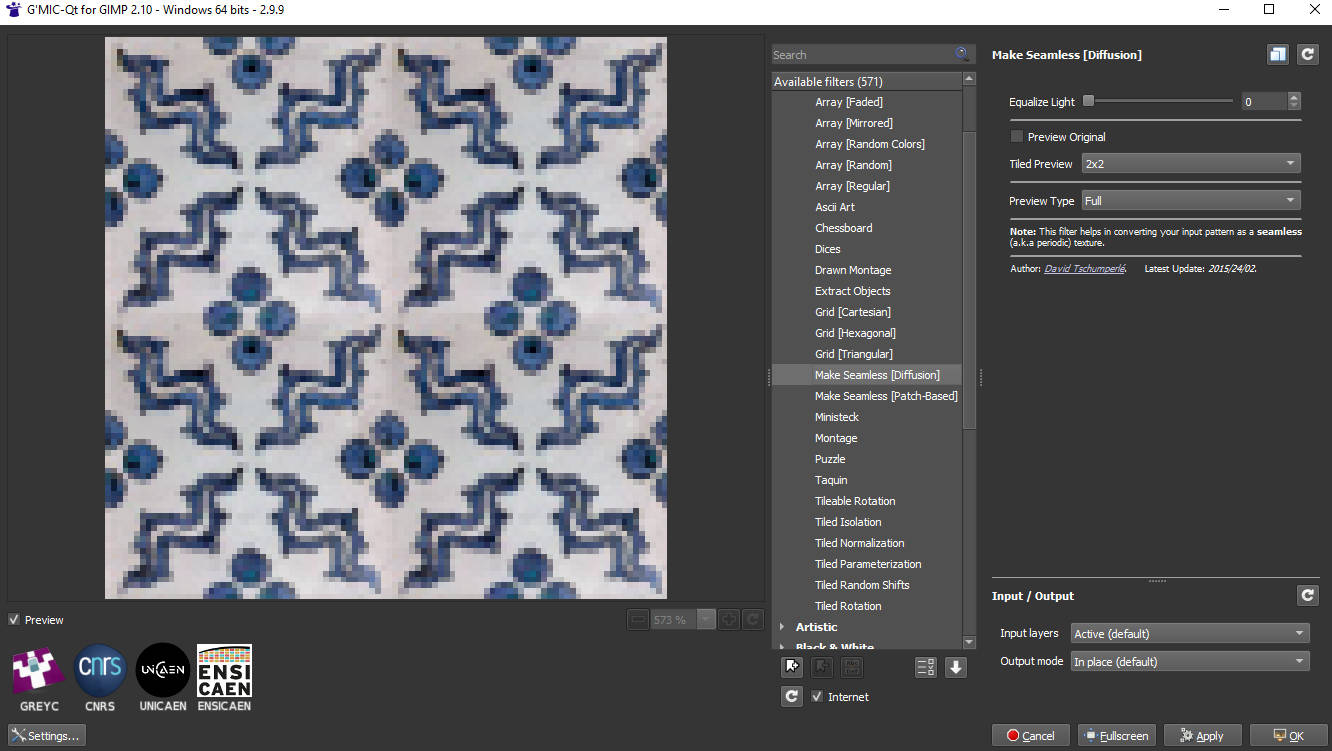Follow the David Tschumperlé author link

tap(1084, 269)
